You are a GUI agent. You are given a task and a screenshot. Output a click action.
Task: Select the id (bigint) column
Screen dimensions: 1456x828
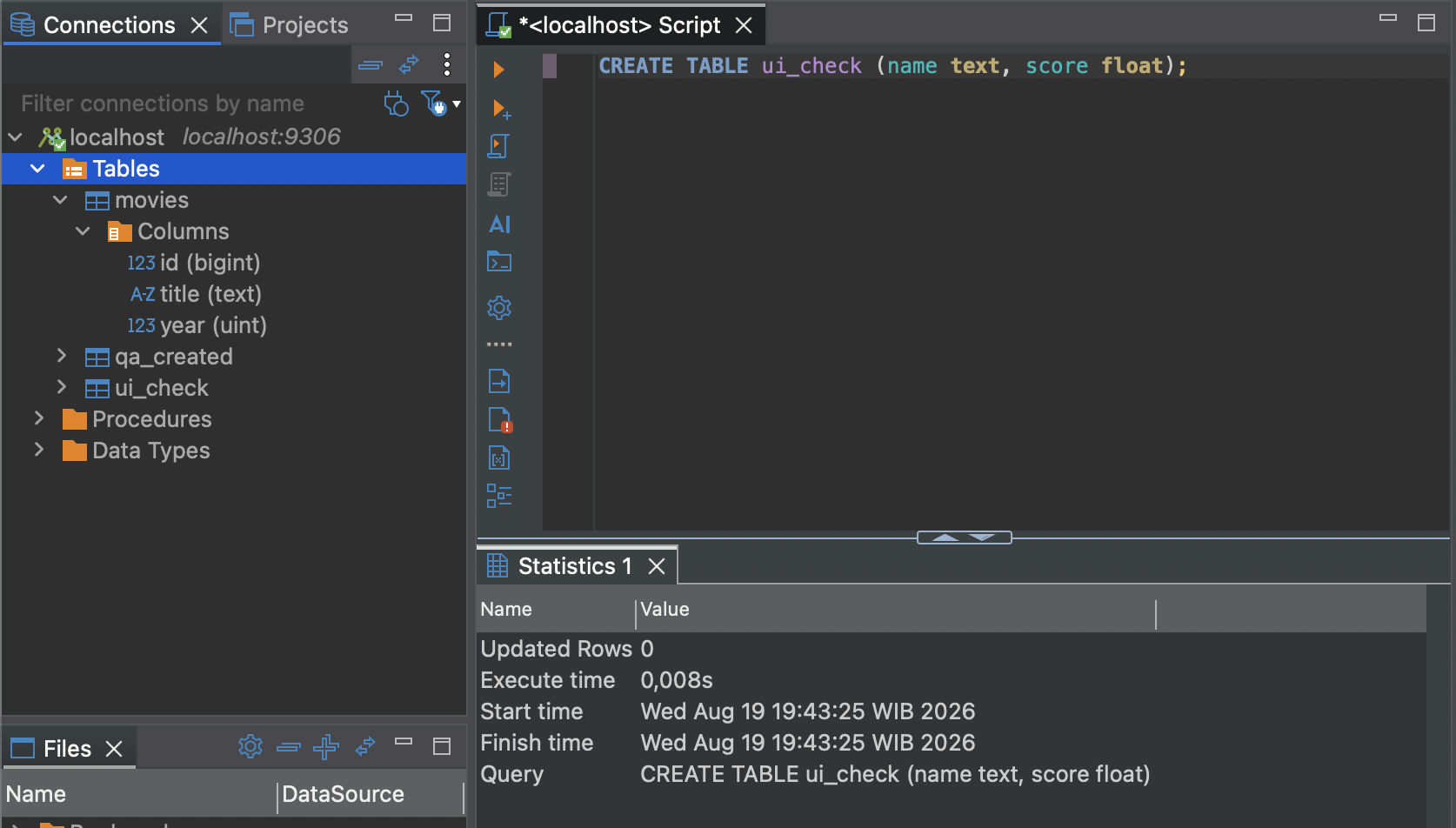pos(194,263)
